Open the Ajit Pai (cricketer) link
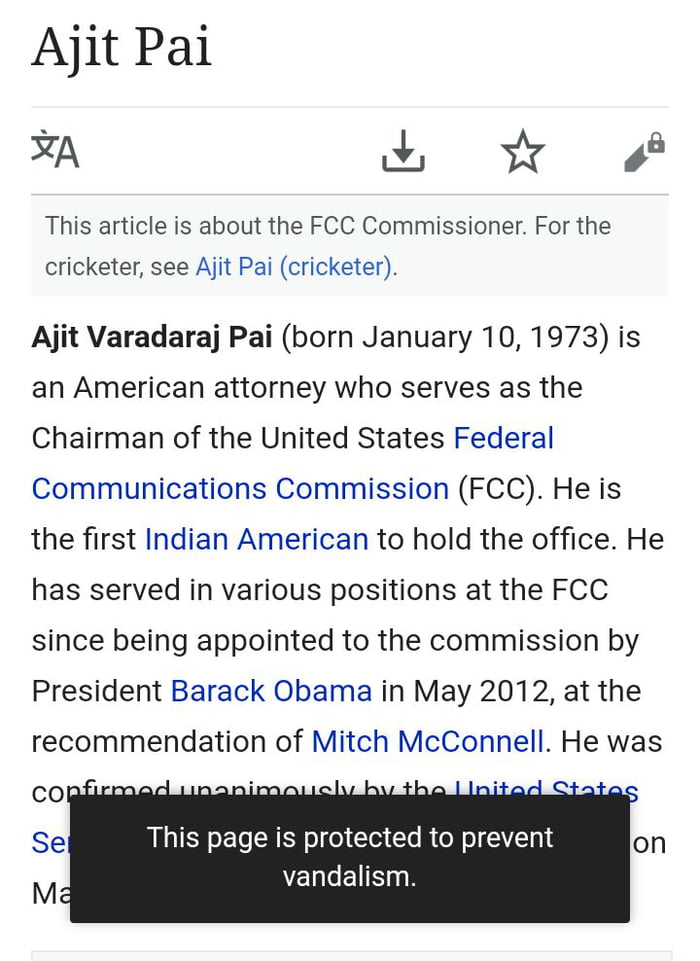This screenshot has width=700, height=961. [295, 267]
